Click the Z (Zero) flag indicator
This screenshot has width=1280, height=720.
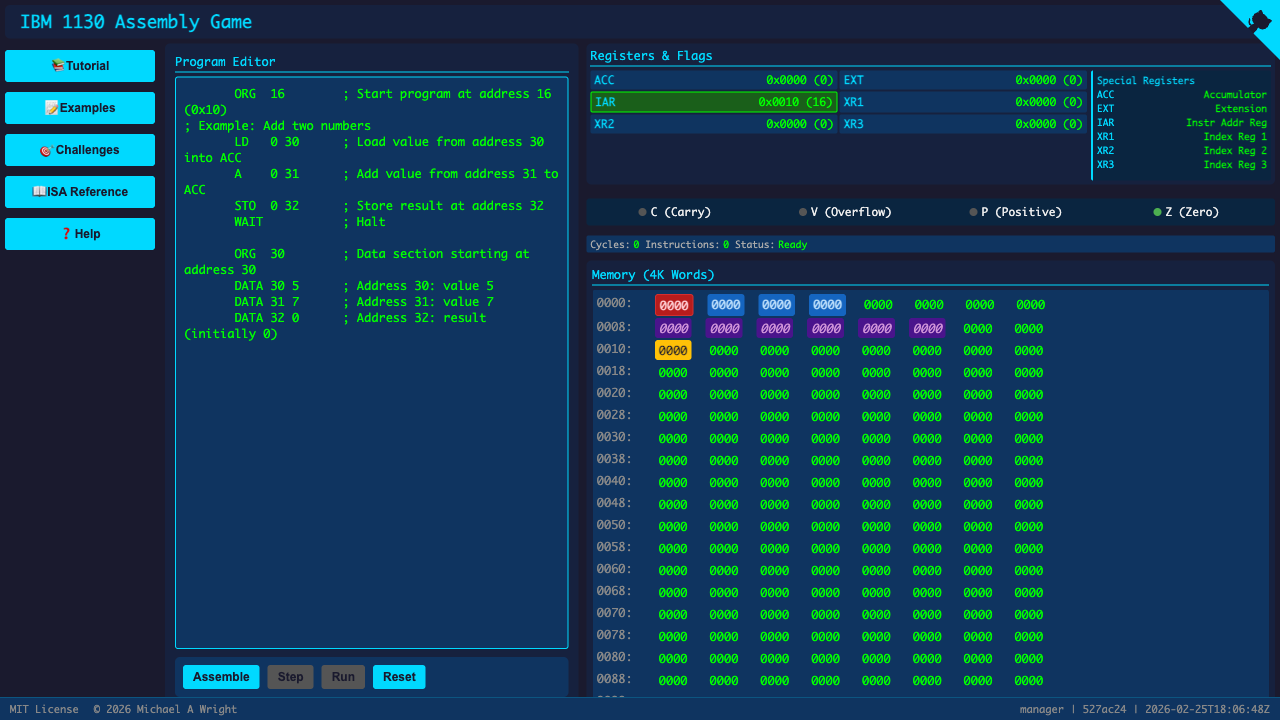tap(1186, 212)
